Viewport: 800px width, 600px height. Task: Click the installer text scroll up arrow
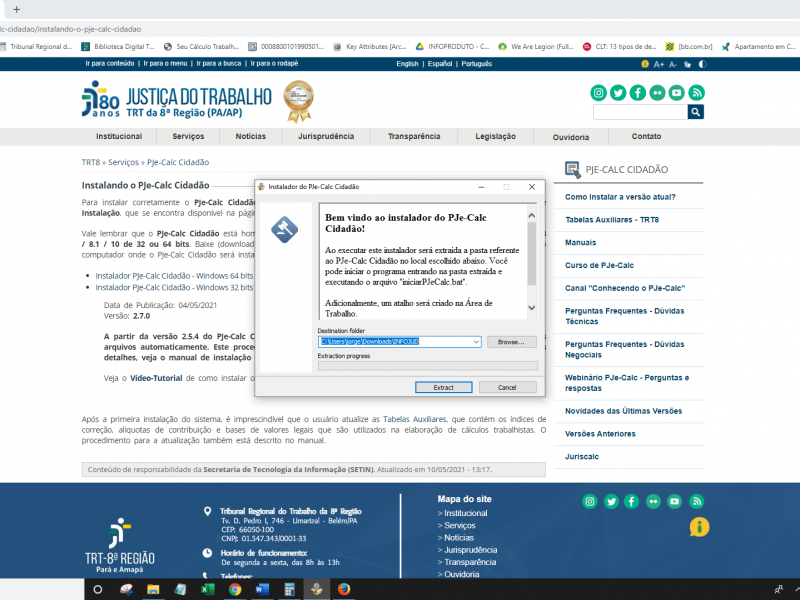[532, 215]
